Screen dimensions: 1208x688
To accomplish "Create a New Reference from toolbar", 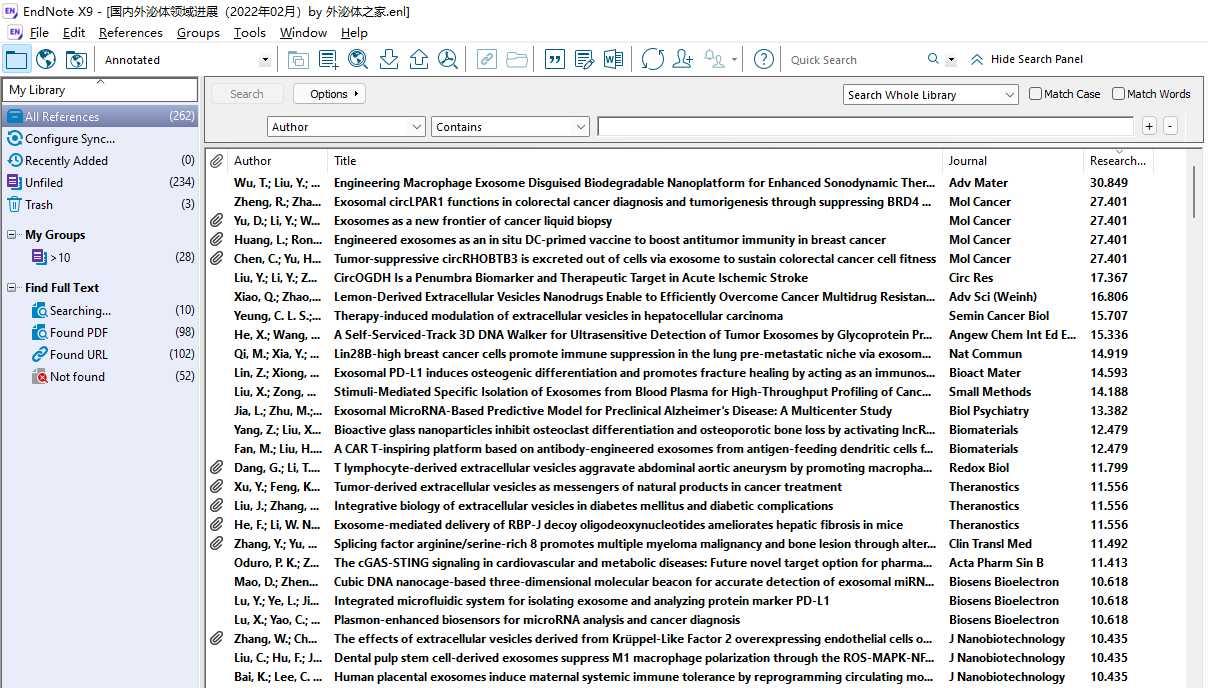I will point(328,59).
